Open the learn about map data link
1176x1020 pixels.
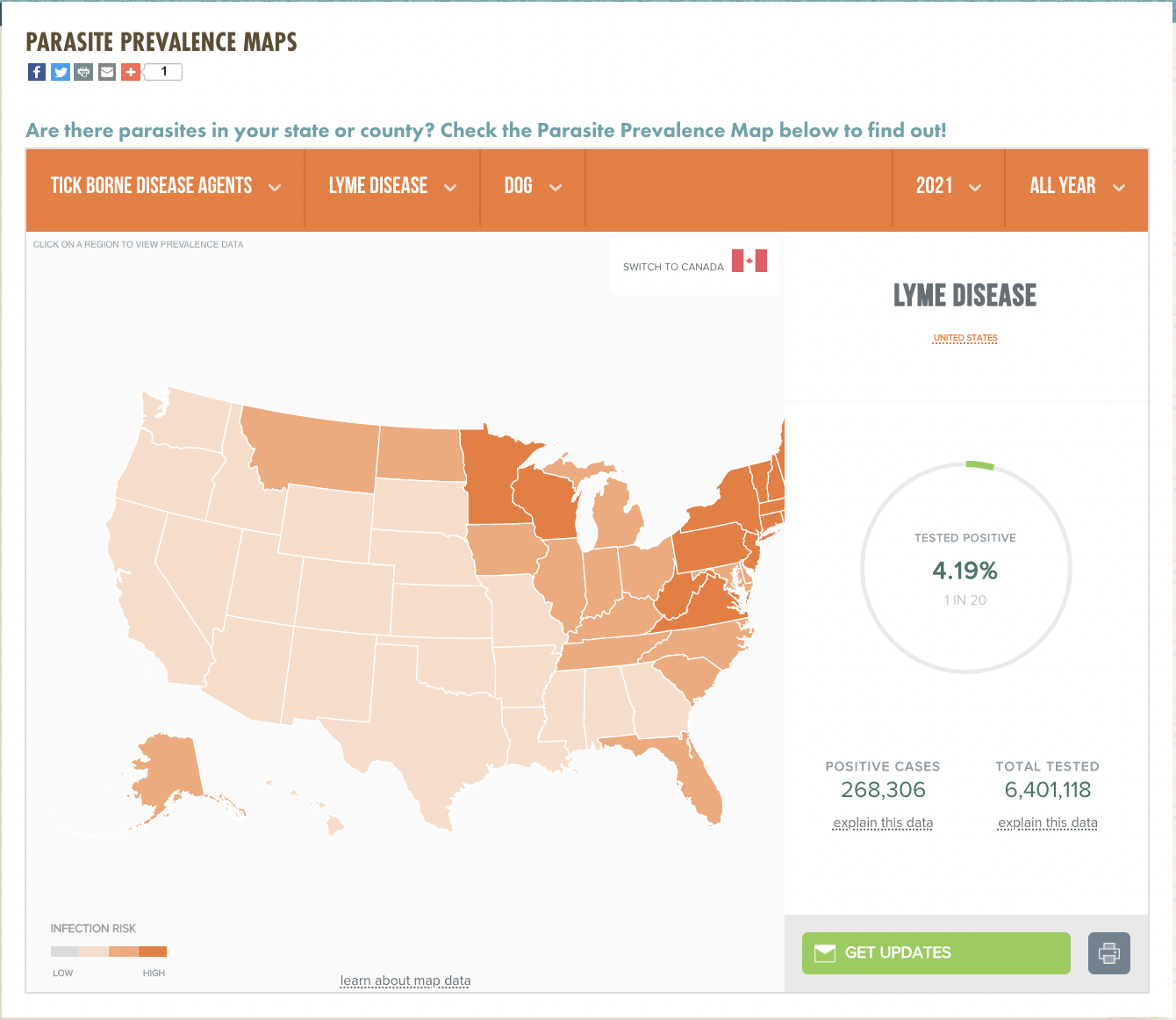pyautogui.click(x=405, y=980)
